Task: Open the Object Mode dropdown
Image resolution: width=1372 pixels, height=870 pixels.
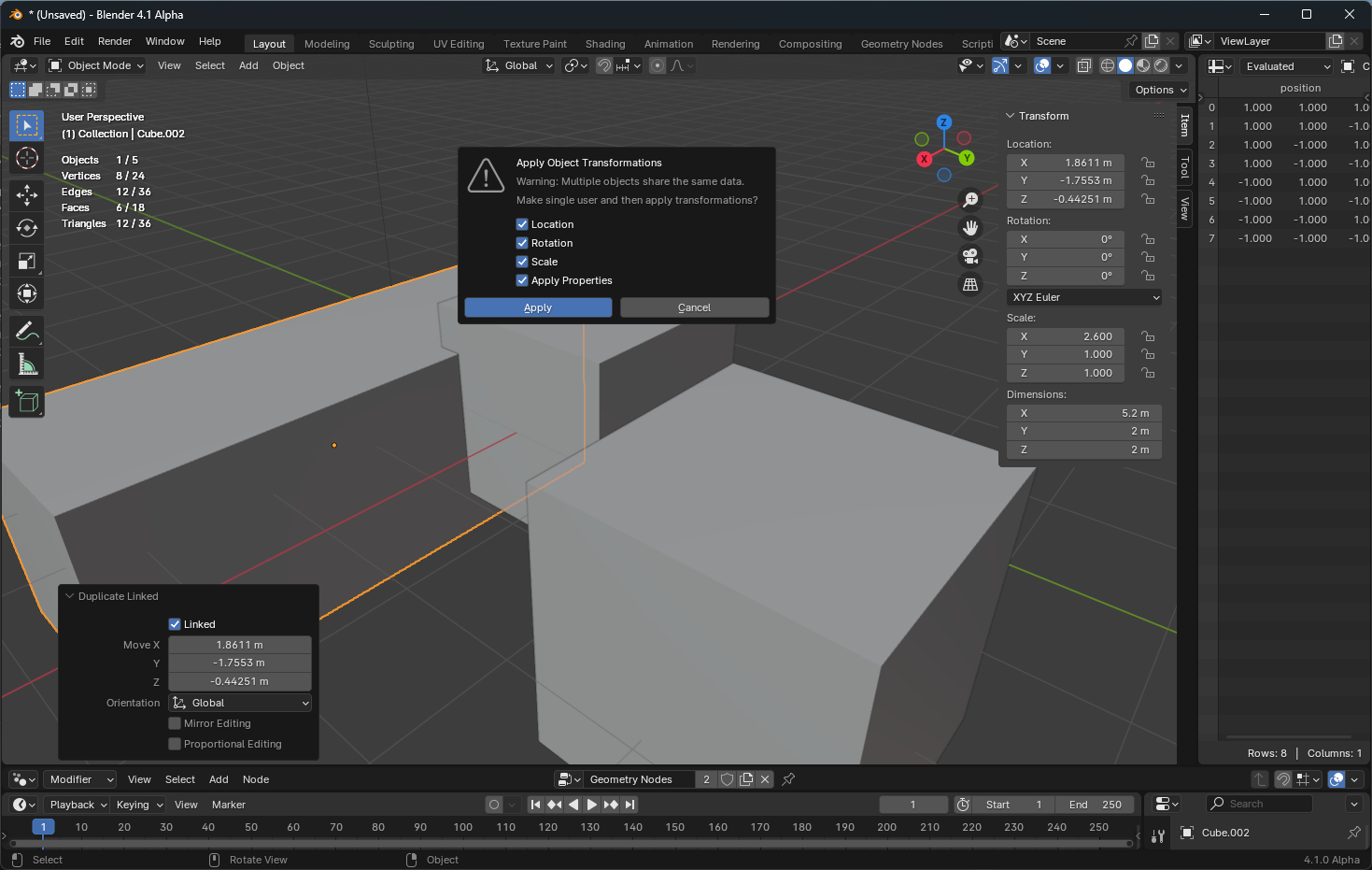Action: point(96,65)
